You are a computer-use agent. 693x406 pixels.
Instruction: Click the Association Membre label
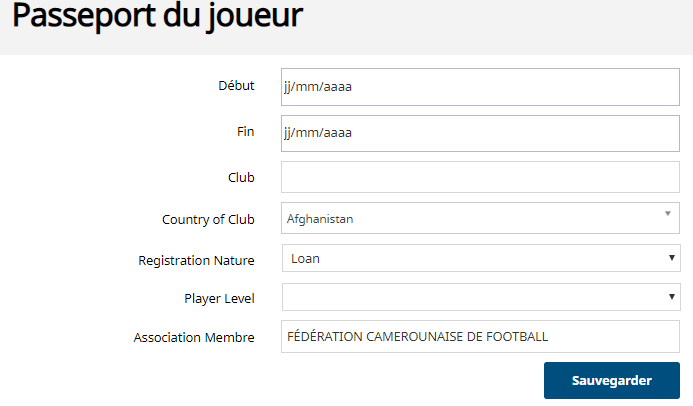(x=194, y=337)
